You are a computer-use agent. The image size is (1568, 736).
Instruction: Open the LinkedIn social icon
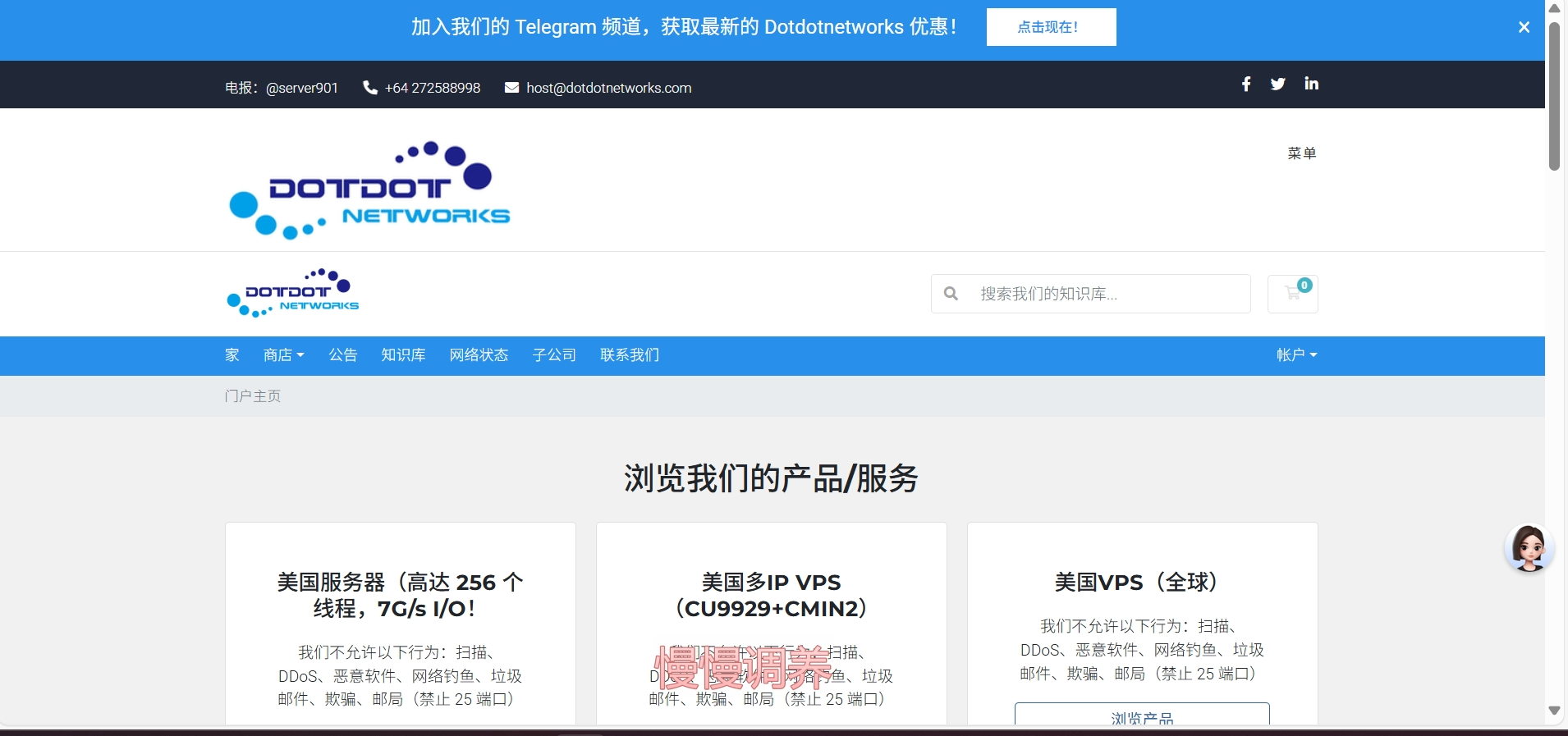point(1311,84)
